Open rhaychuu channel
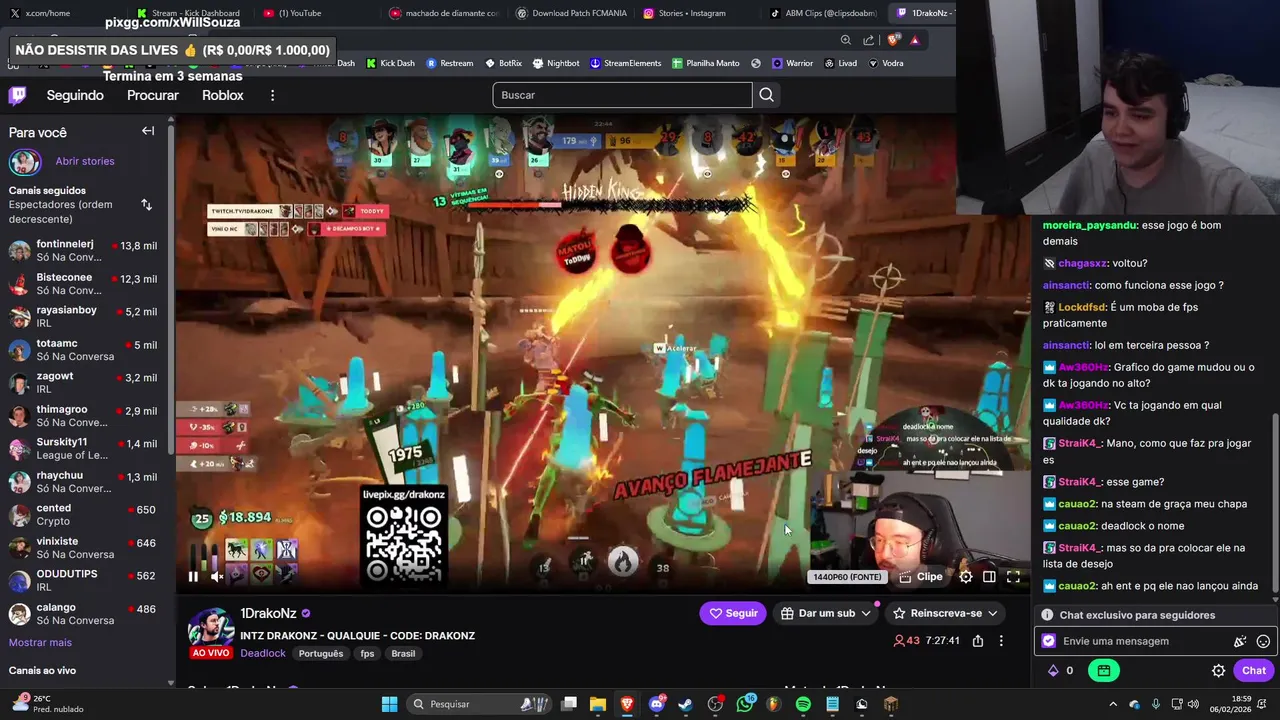The image size is (1280, 720). pos(84,482)
